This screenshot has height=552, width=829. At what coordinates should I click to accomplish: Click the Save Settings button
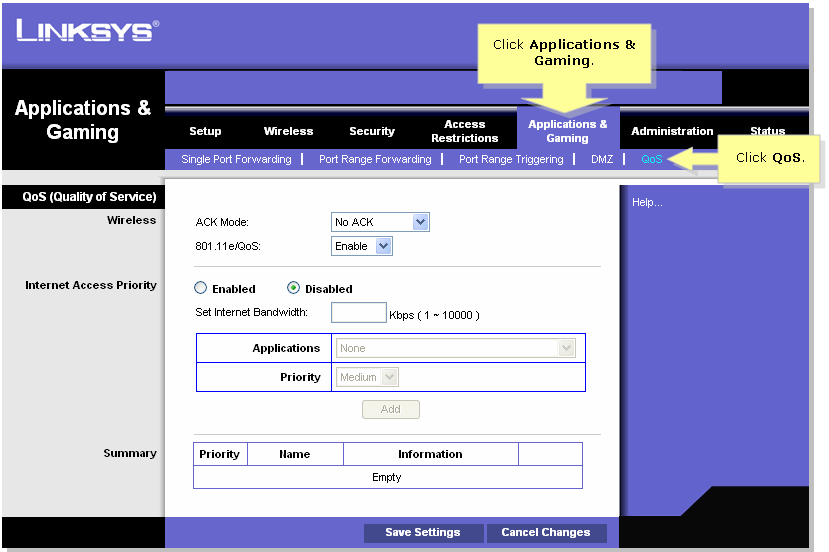(423, 532)
